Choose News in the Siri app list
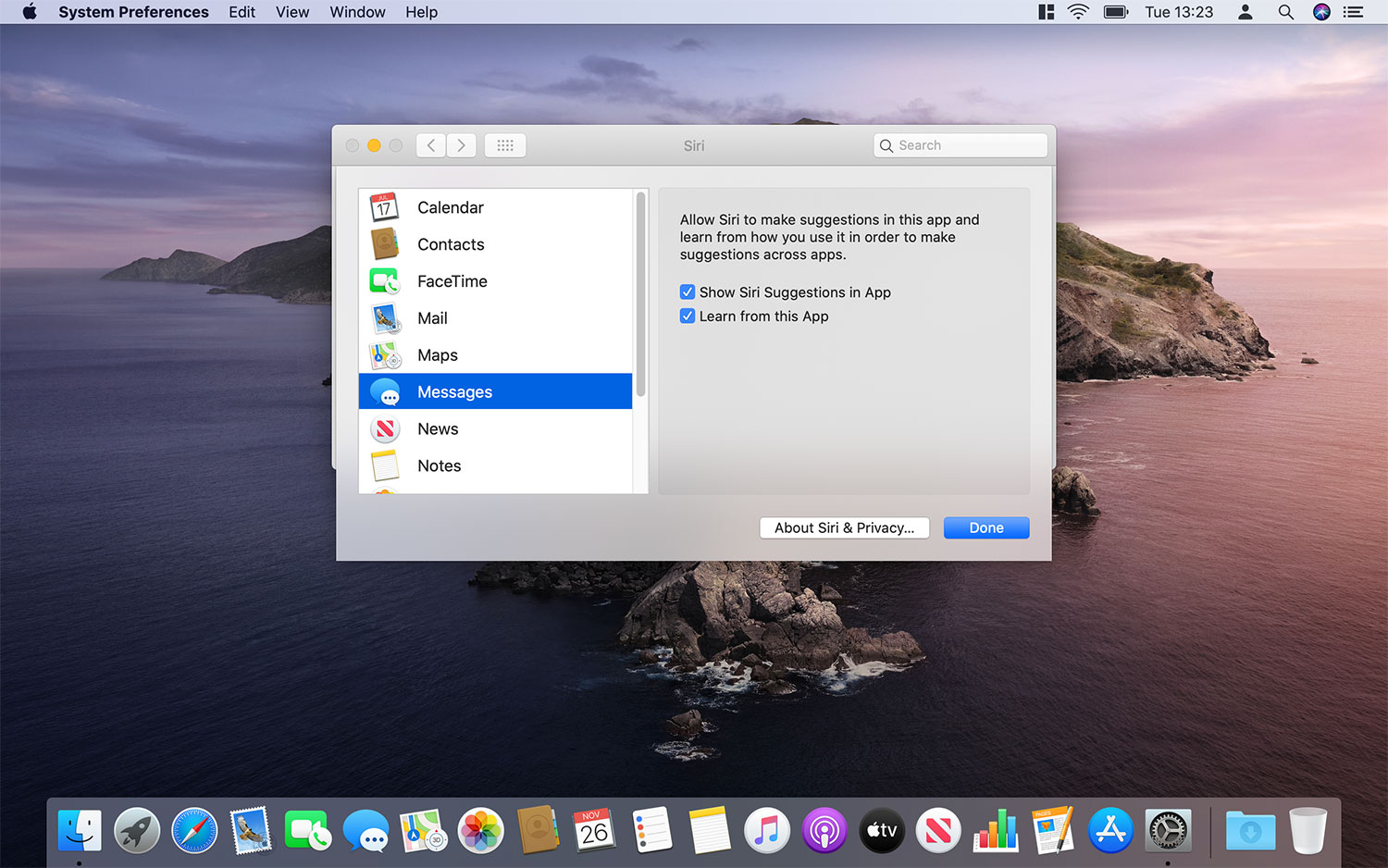 438,429
